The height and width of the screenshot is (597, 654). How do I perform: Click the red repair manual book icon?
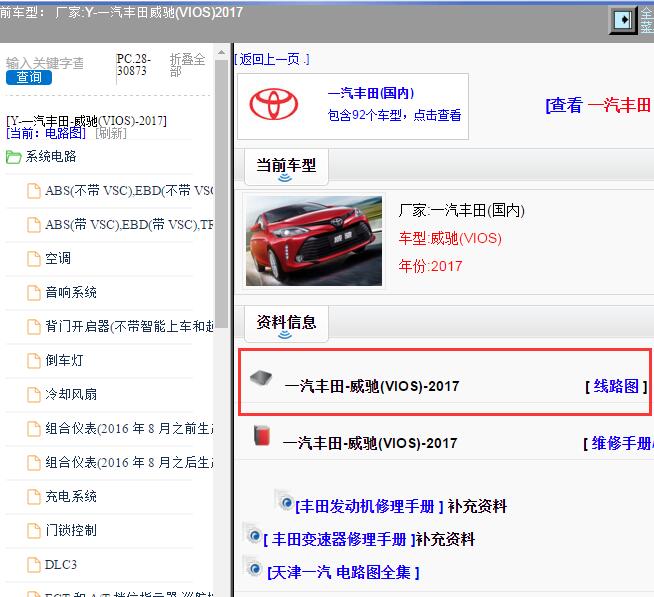pyautogui.click(x=262, y=436)
